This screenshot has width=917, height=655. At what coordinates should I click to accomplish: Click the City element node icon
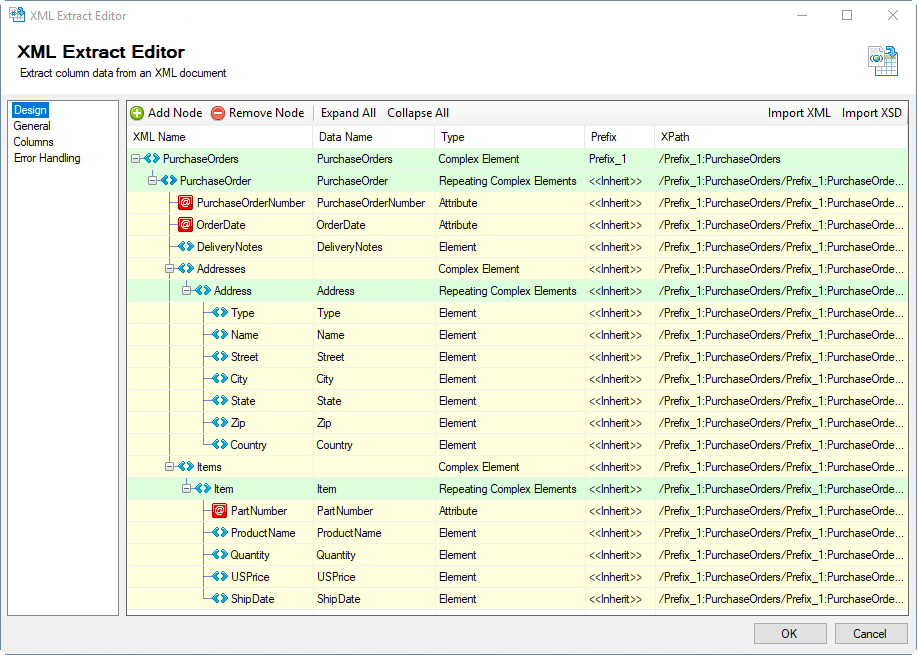220,378
